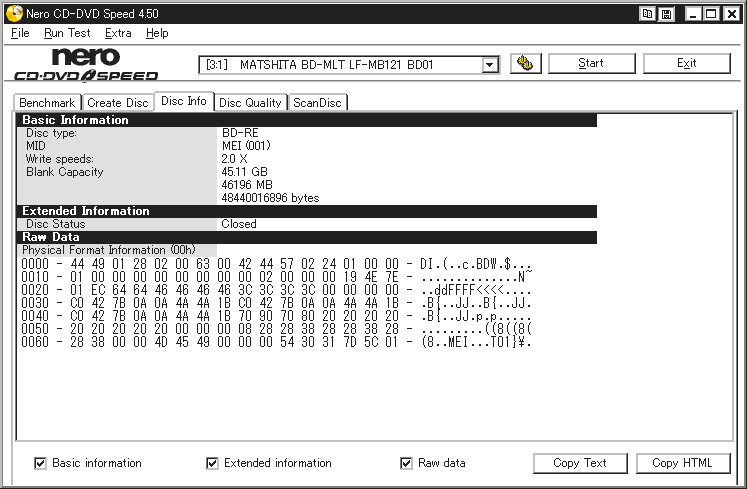Switch to the ScanDisc tab
The width and height of the screenshot is (747, 489).
tap(317, 103)
